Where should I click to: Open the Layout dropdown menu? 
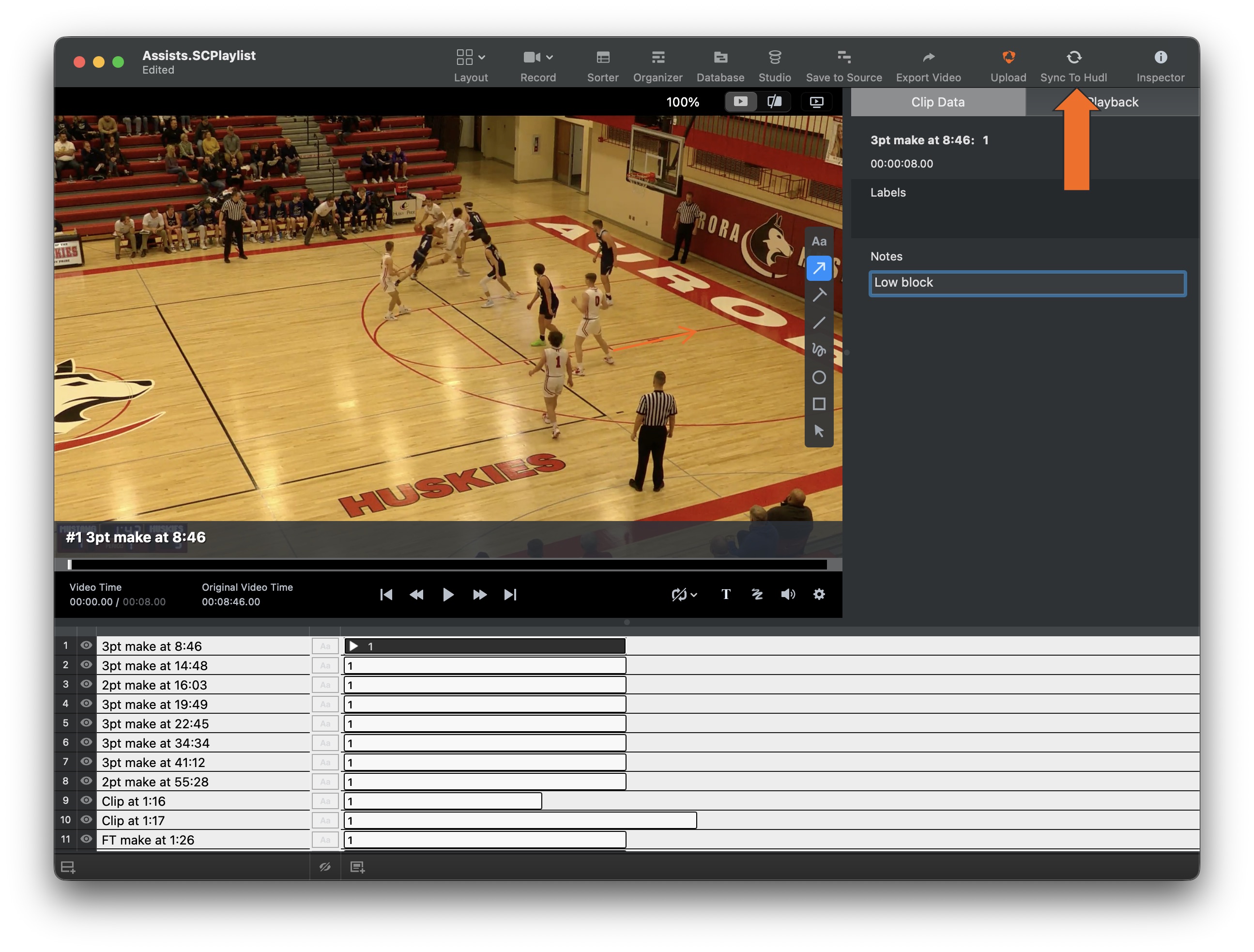(471, 66)
